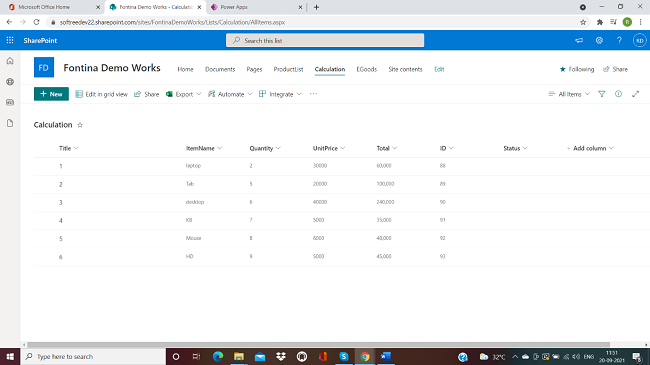Click the help question mark icon
This screenshot has width=650, height=365.
click(619, 40)
